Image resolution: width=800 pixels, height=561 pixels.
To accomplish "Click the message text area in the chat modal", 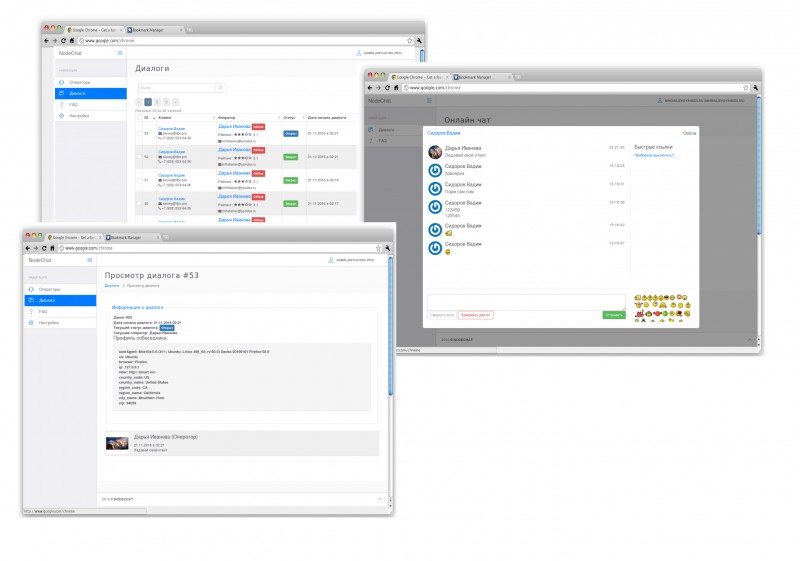I will point(526,302).
